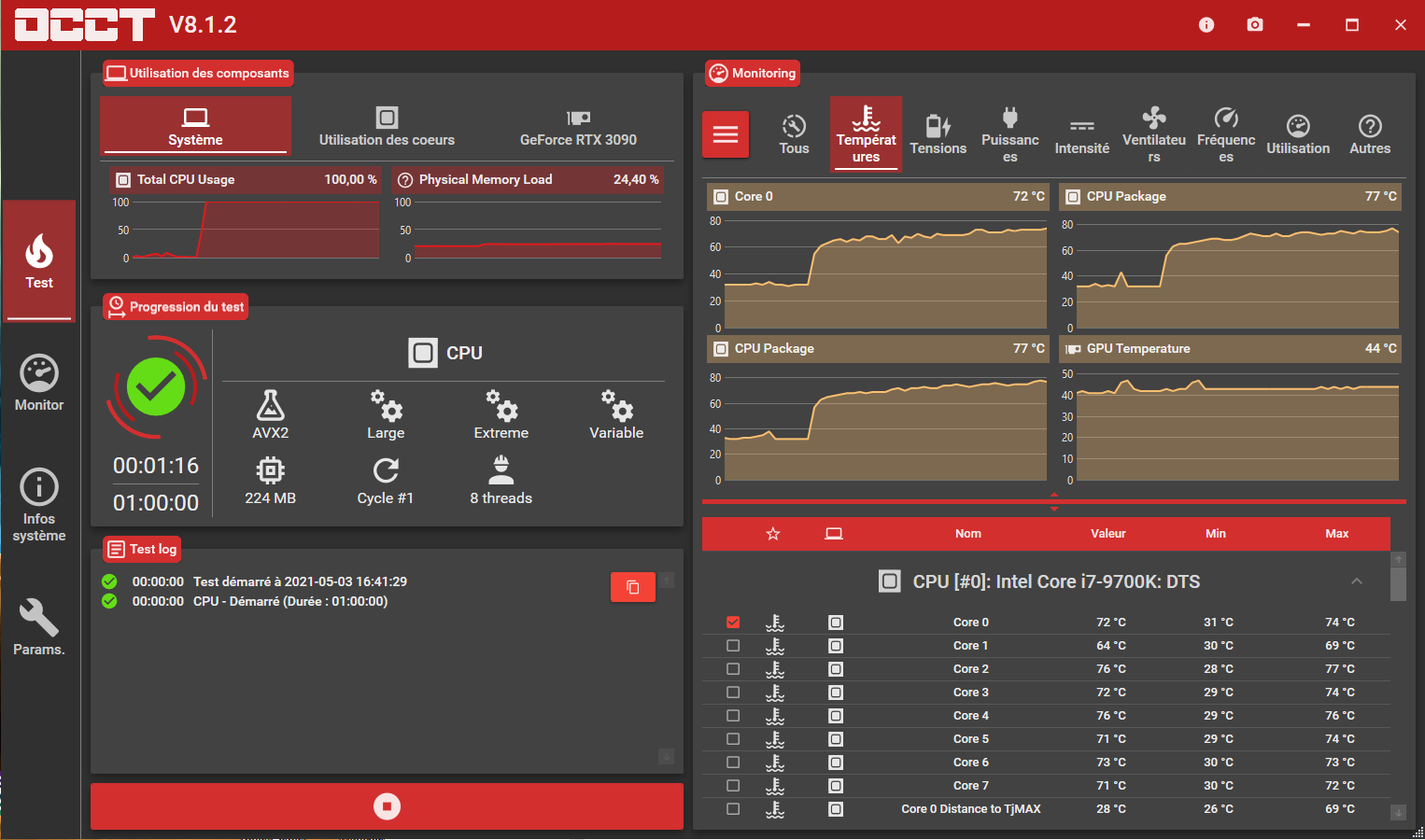Viewport: 1425px width, 840px height.
Task: Check the Core 4 graph checkbox
Action: coord(733,716)
